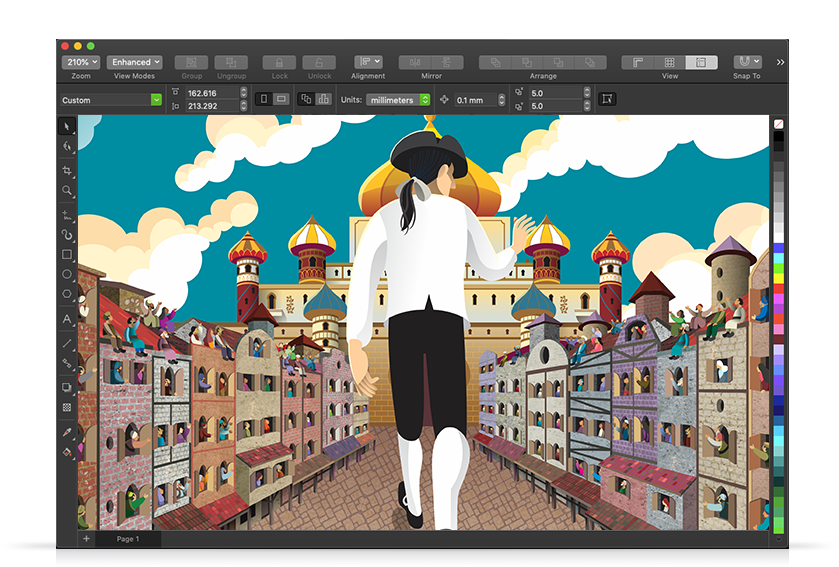839x567 pixels.
Task: Click the second Arrange order button
Action: pyautogui.click(x=527, y=62)
